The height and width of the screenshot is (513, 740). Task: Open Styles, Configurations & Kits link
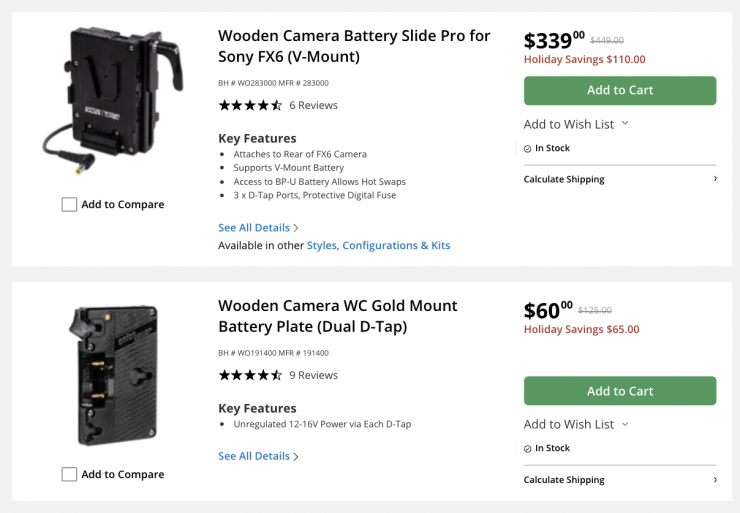pyautogui.click(x=378, y=245)
